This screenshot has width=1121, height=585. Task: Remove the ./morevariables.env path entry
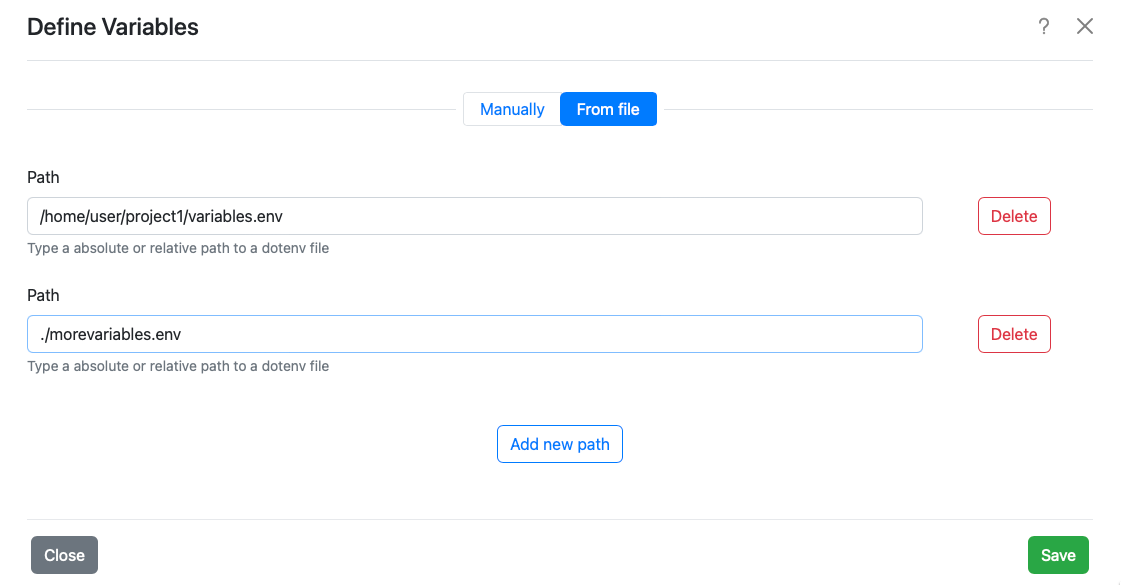tap(1013, 334)
